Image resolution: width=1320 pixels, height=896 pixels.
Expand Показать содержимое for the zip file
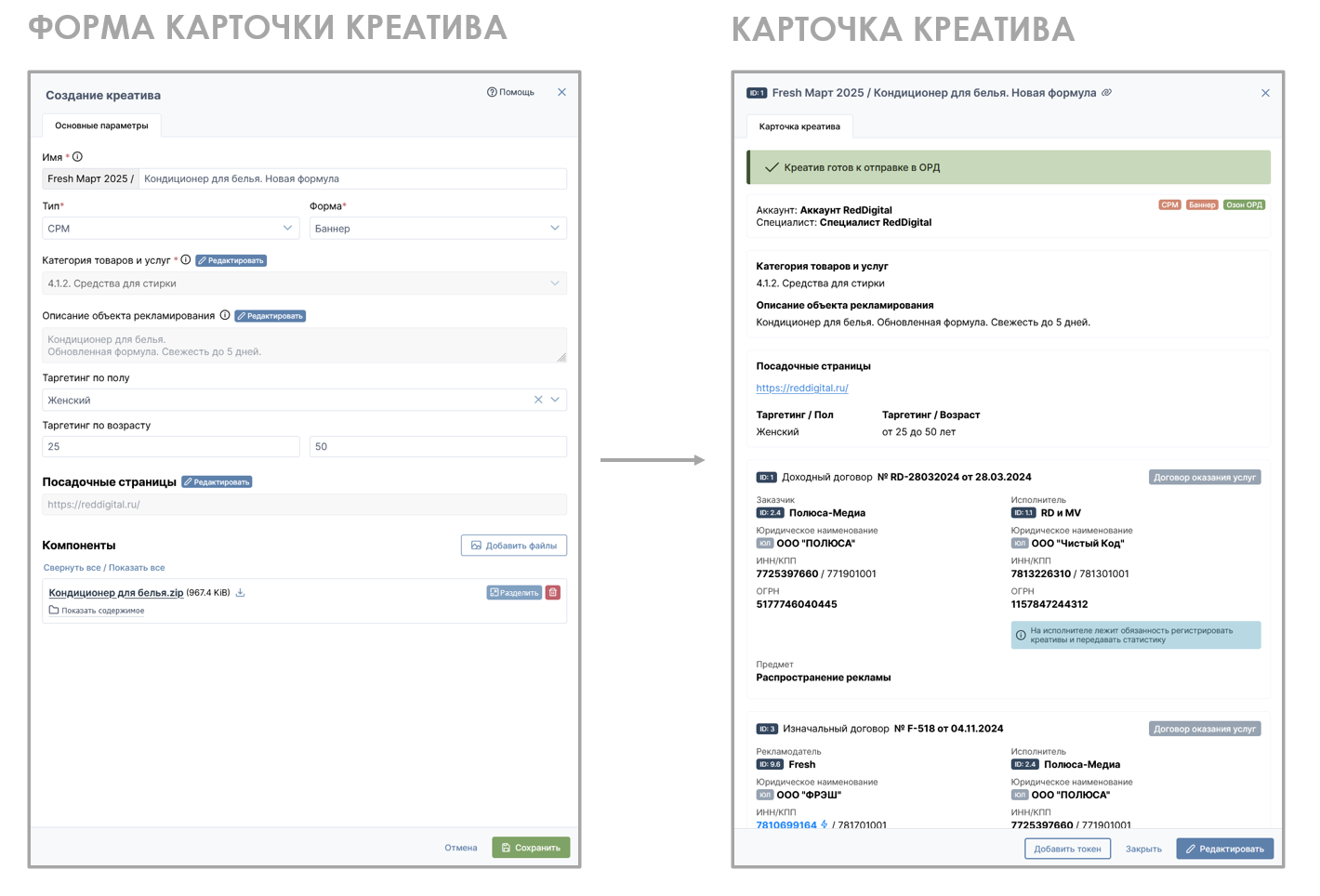pyautogui.click(x=102, y=611)
